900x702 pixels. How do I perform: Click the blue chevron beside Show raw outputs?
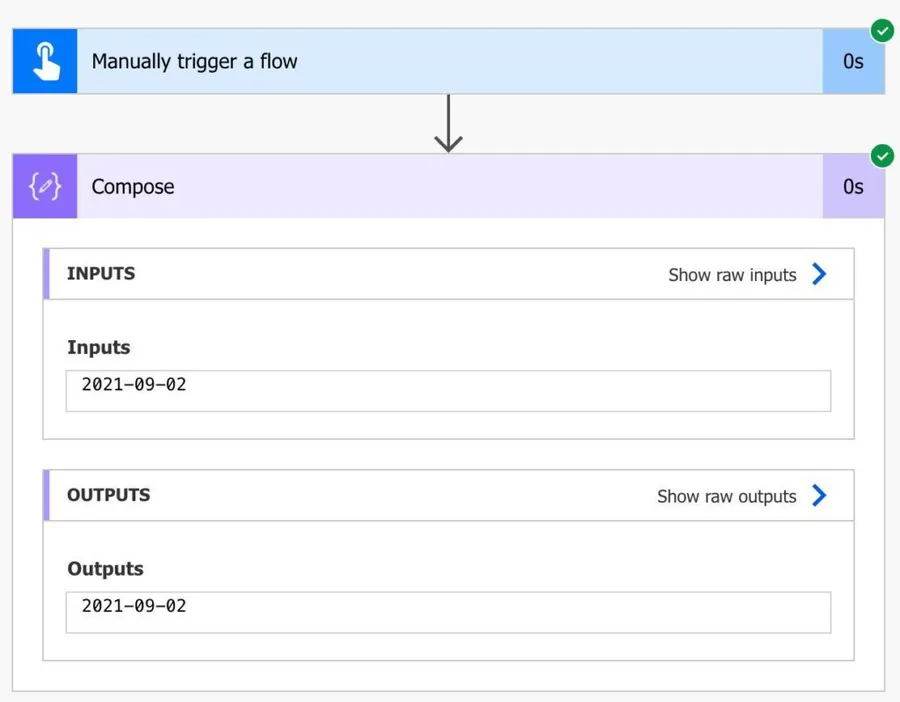[x=819, y=496]
